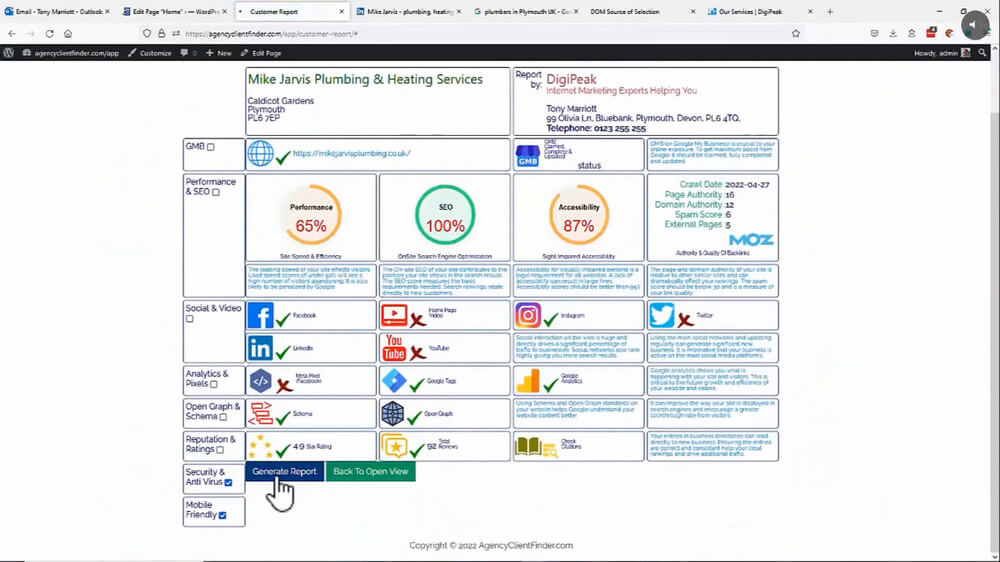The height and width of the screenshot is (562, 1000).
Task: Click the YouTube icon
Action: click(x=394, y=348)
